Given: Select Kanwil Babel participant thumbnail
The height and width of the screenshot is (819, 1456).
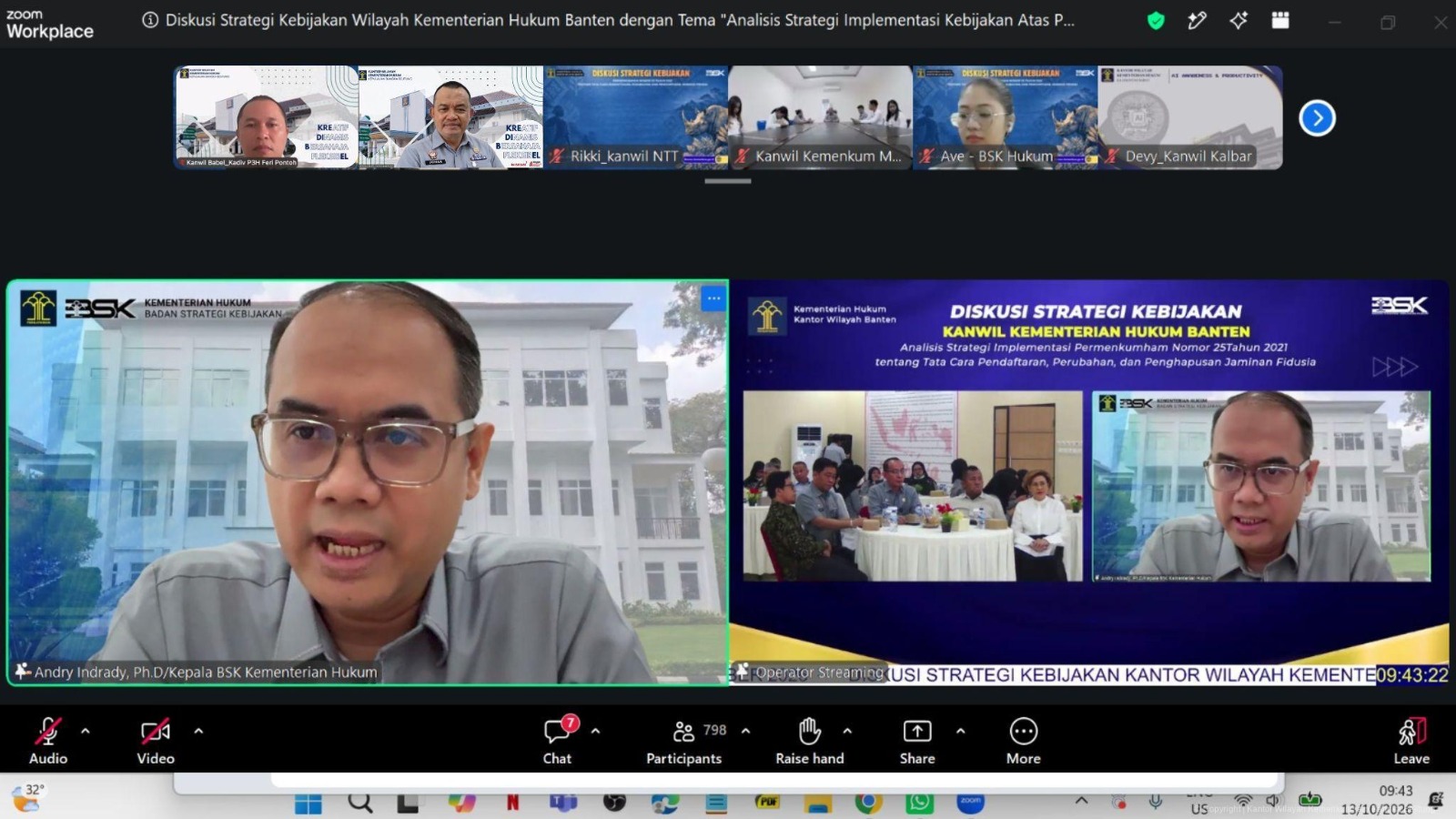Looking at the screenshot, I should [266, 117].
